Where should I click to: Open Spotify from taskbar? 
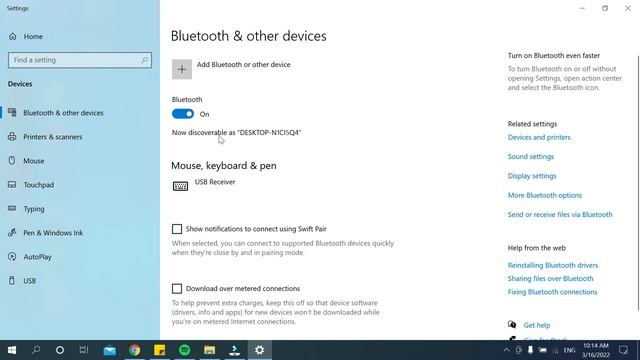pos(184,350)
